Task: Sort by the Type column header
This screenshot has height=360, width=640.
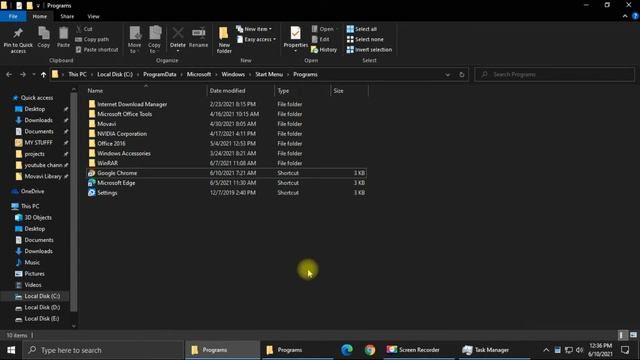Action: [302, 91]
